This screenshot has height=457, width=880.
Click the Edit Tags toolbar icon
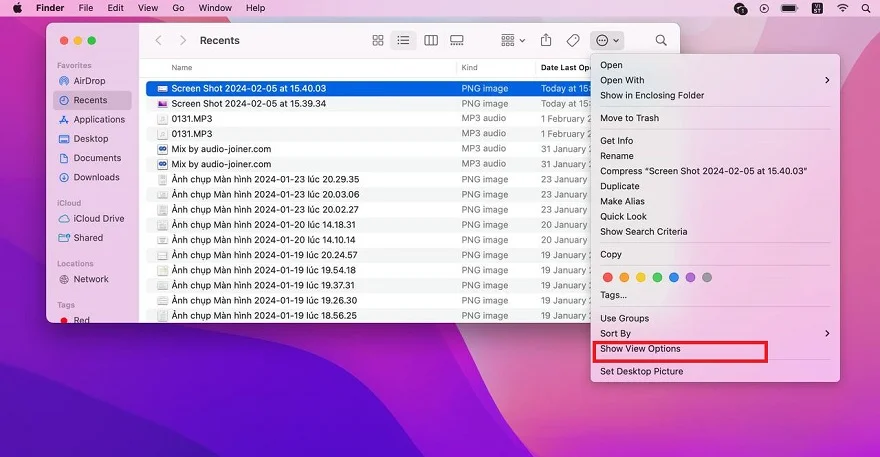pyautogui.click(x=573, y=41)
